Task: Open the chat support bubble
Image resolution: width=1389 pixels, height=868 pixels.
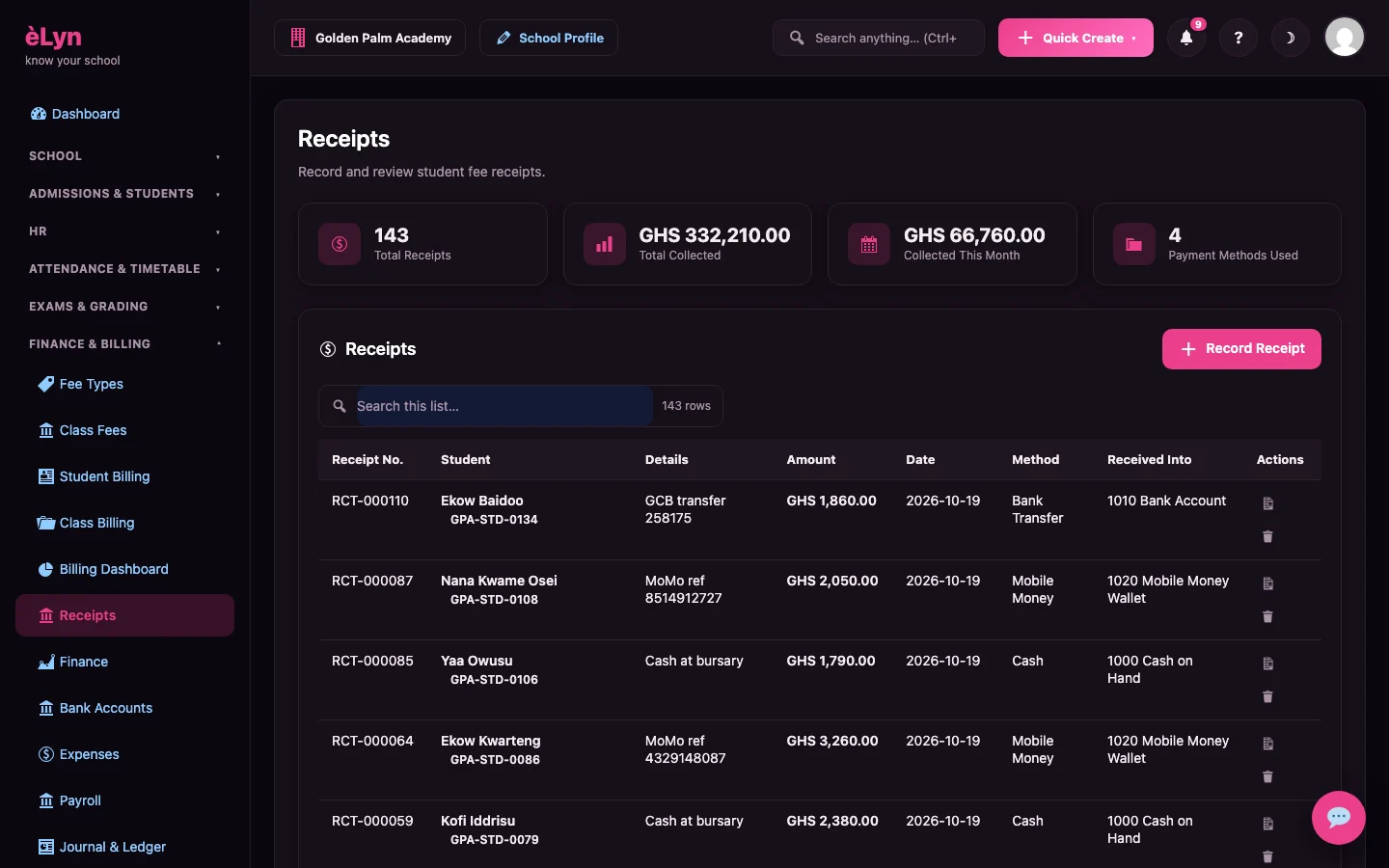Action: [1339, 818]
